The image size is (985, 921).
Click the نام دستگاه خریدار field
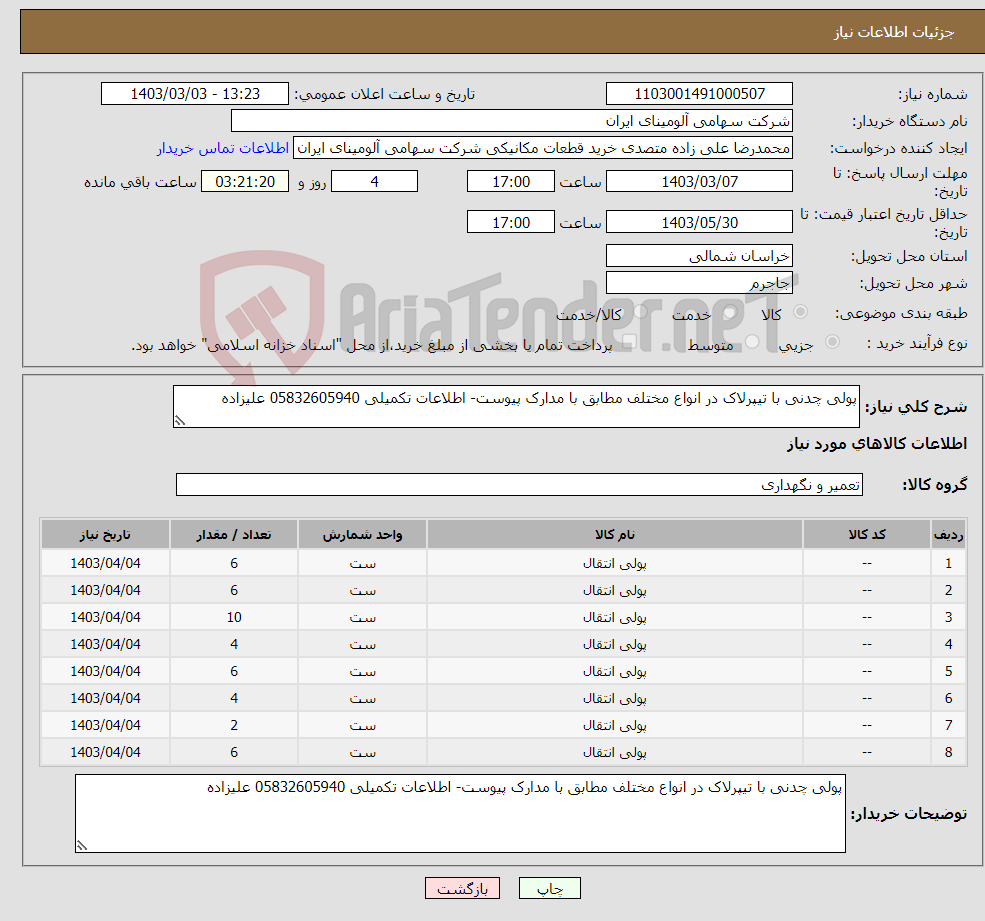click(512, 121)
